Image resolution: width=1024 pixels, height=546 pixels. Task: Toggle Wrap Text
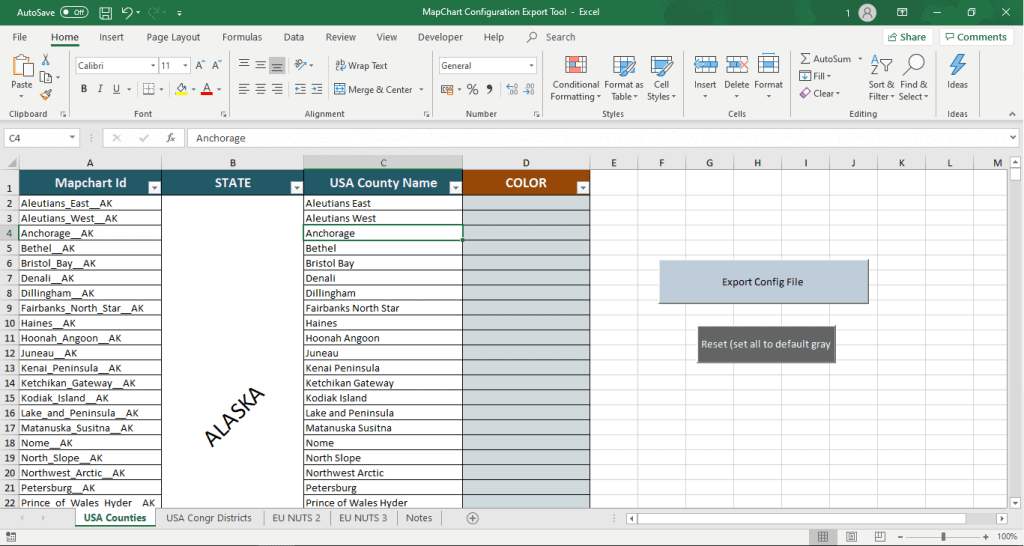click(x=361, y=65)
